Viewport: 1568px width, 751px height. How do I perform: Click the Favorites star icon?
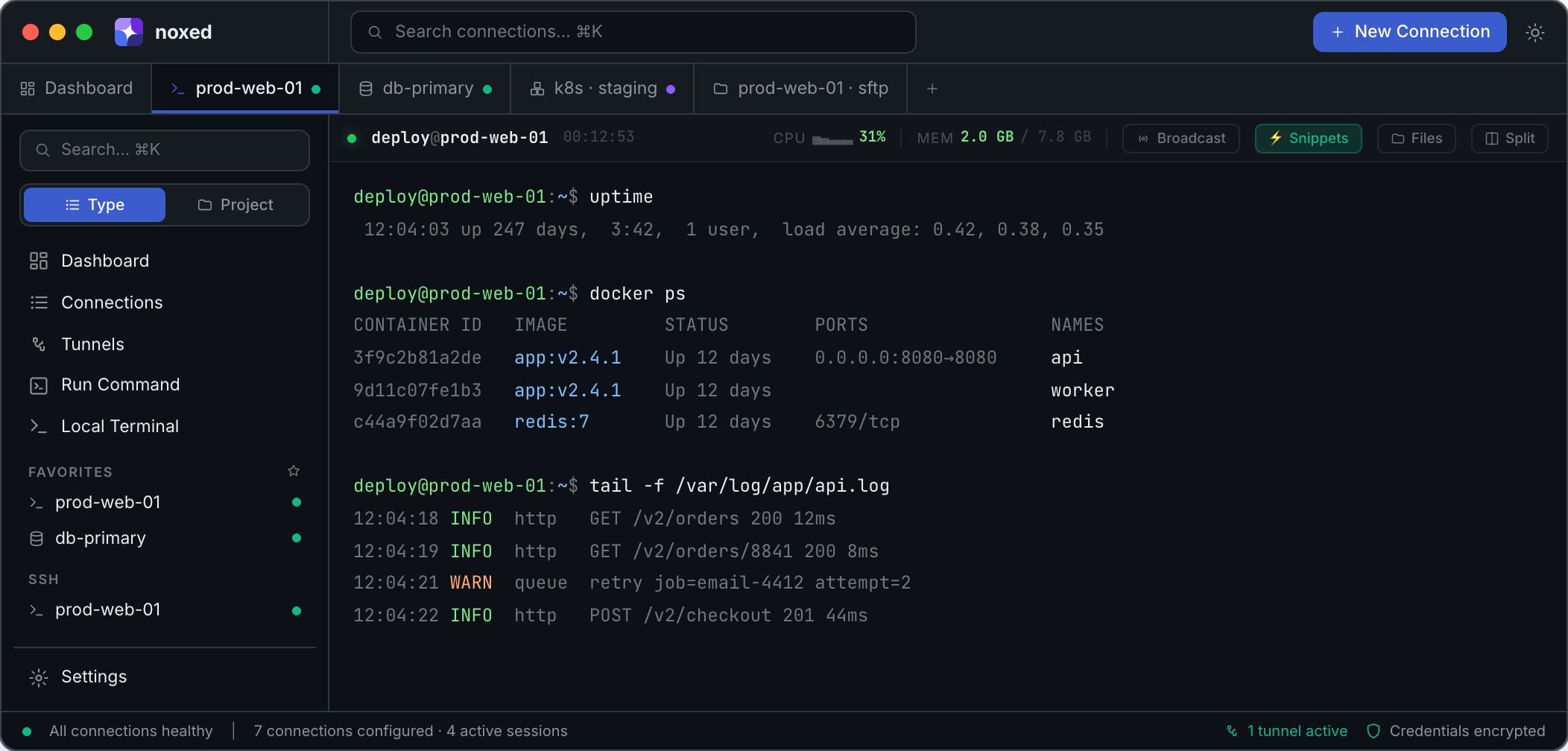point(294,471)
